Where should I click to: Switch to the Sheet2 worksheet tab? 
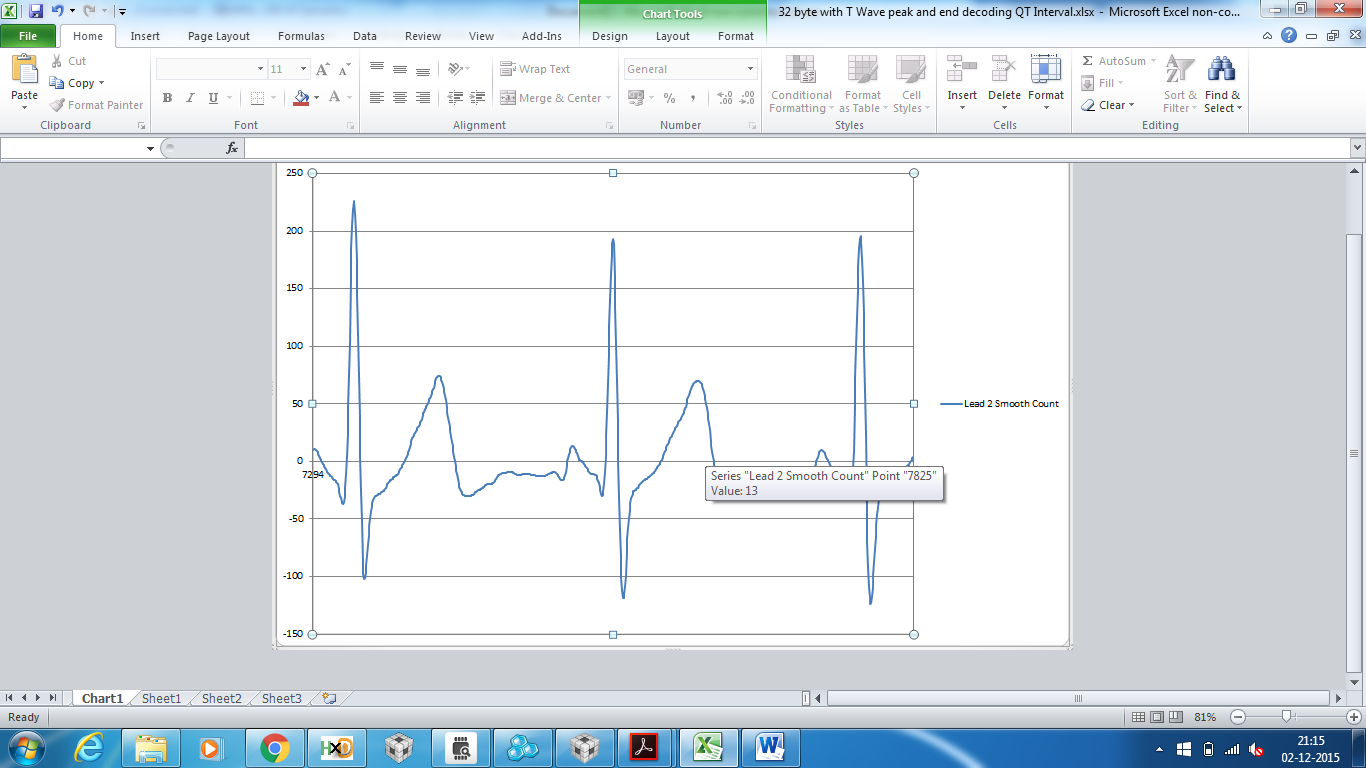(x=221, y=698)
